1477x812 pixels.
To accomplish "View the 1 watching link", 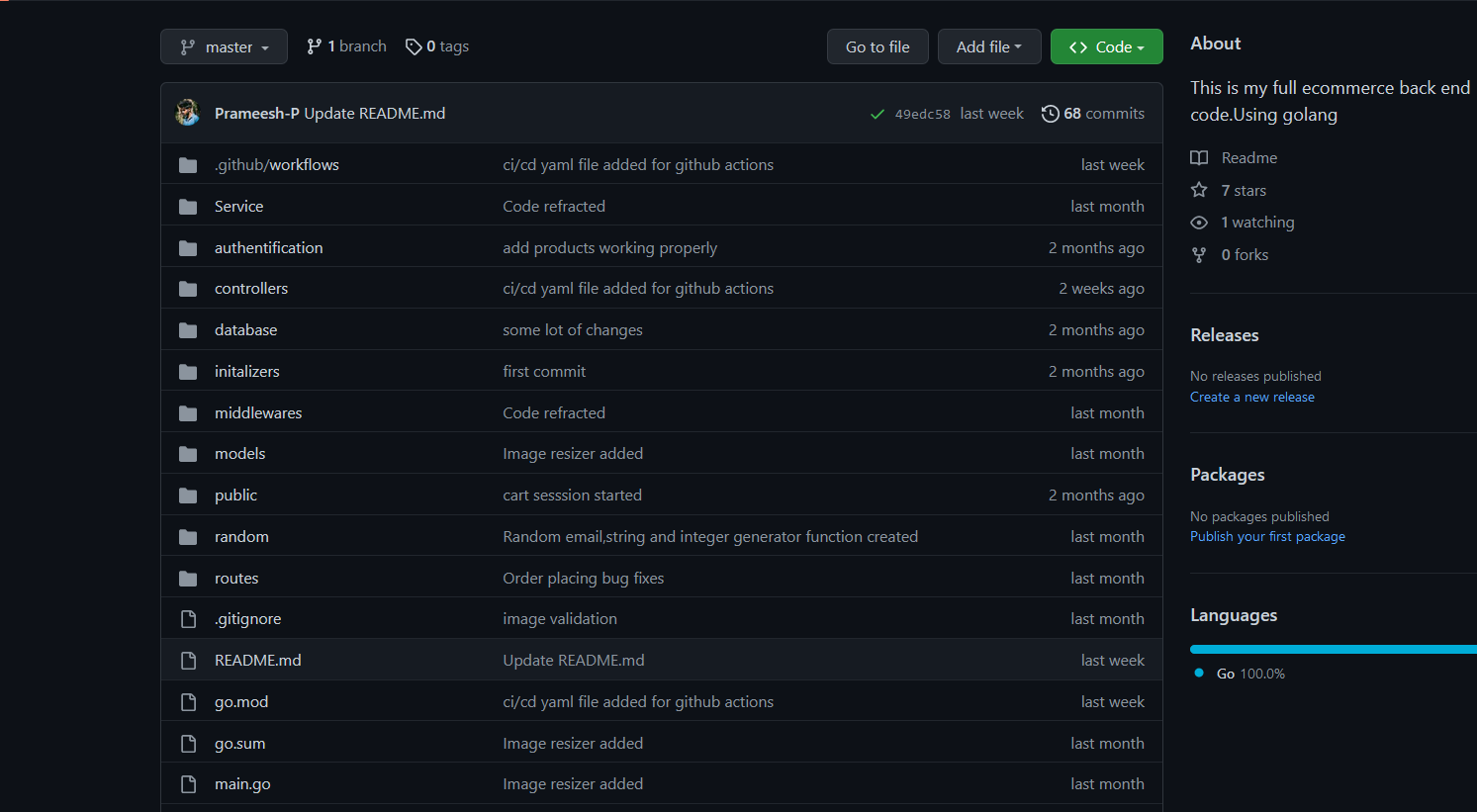I will 1244,223.
